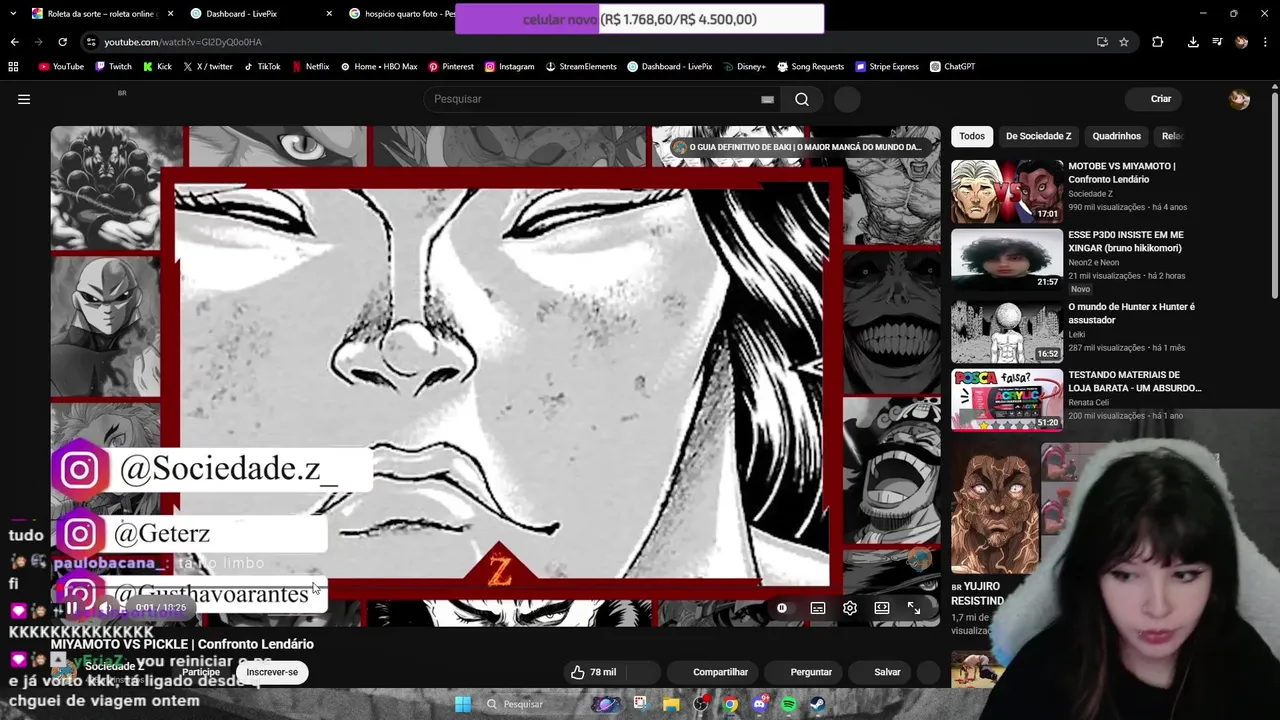Image resolution: width=1280 pixels, height=720 pixels.
Task: Click the Windows Start button
Action: coord(463,704)
